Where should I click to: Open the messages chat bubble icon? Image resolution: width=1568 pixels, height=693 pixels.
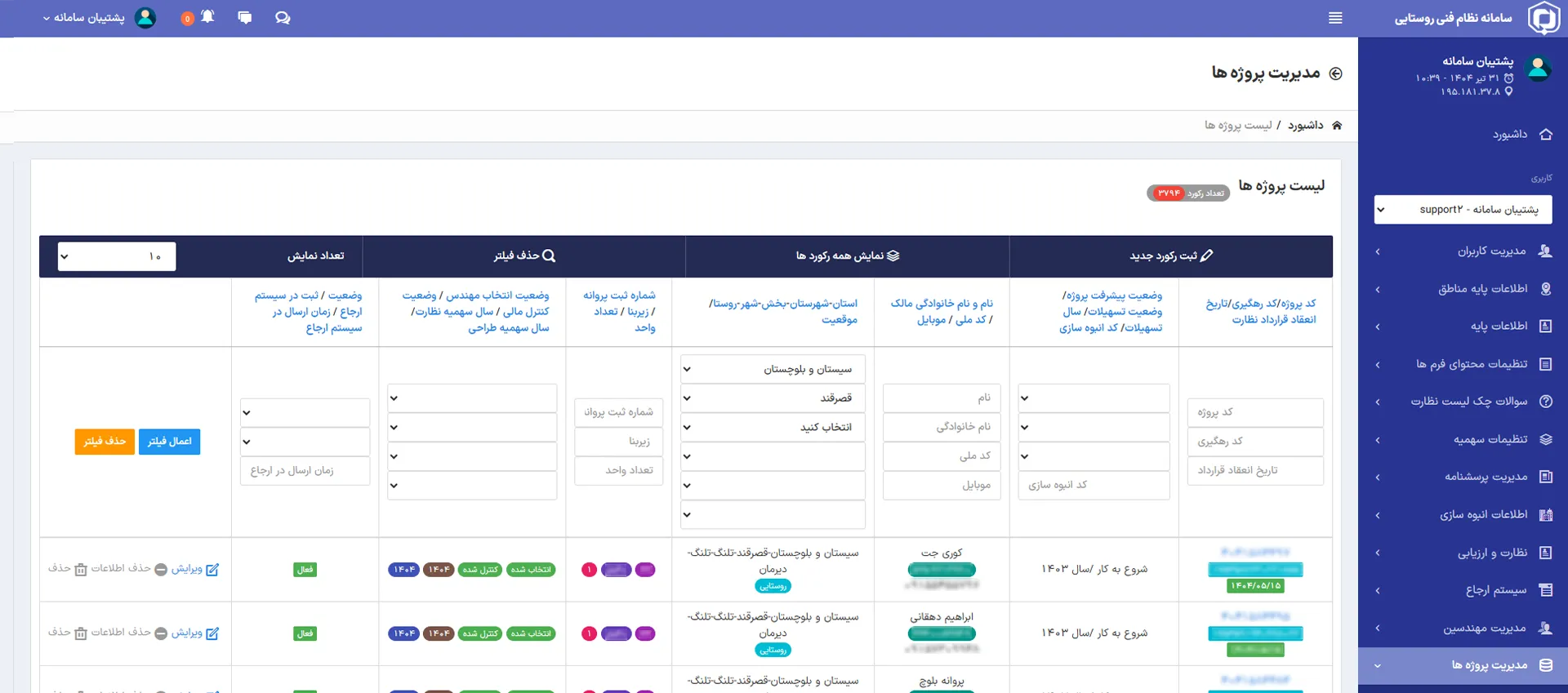point(245,17)
